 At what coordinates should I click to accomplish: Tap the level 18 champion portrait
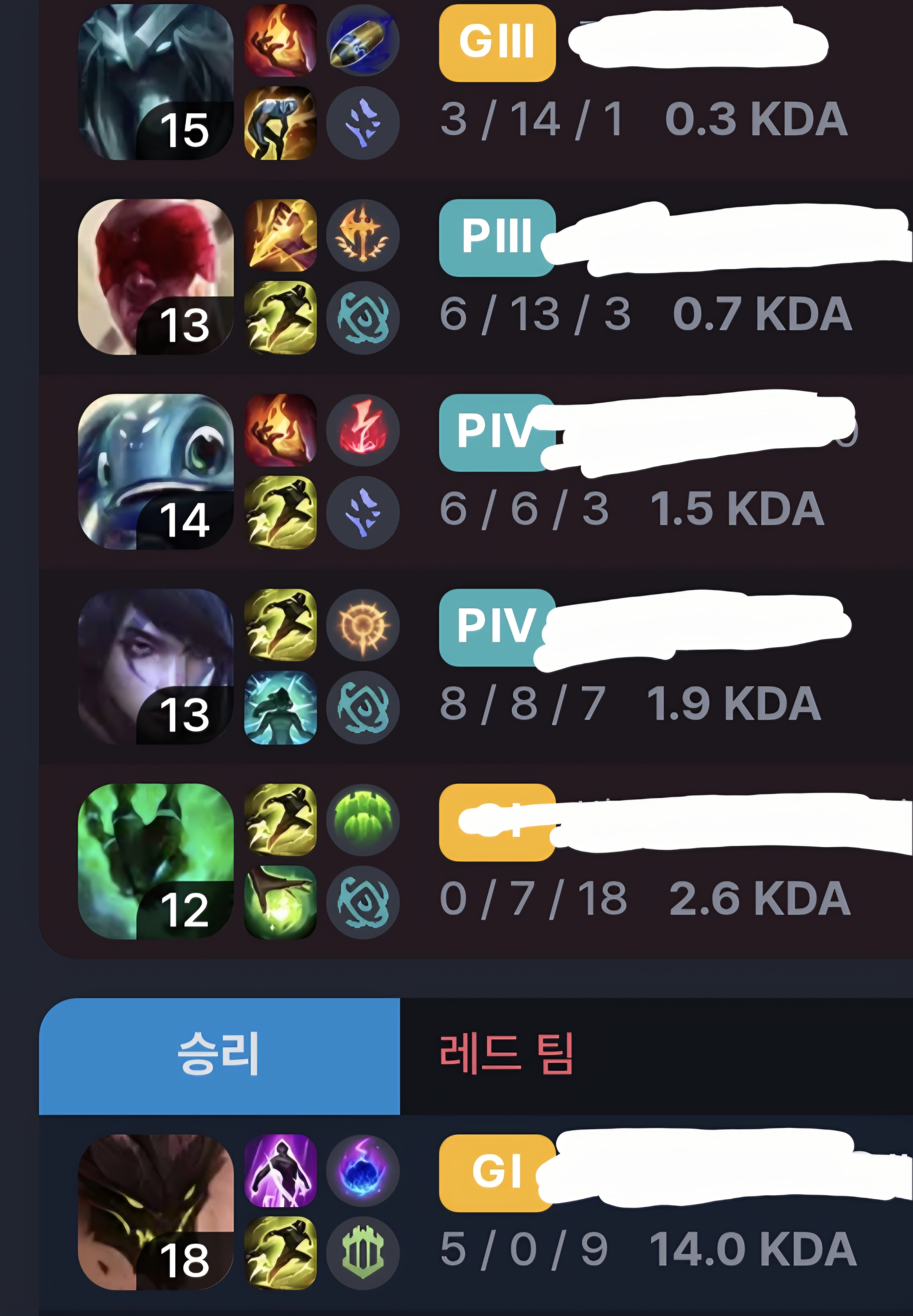(x=156, y=1212)
